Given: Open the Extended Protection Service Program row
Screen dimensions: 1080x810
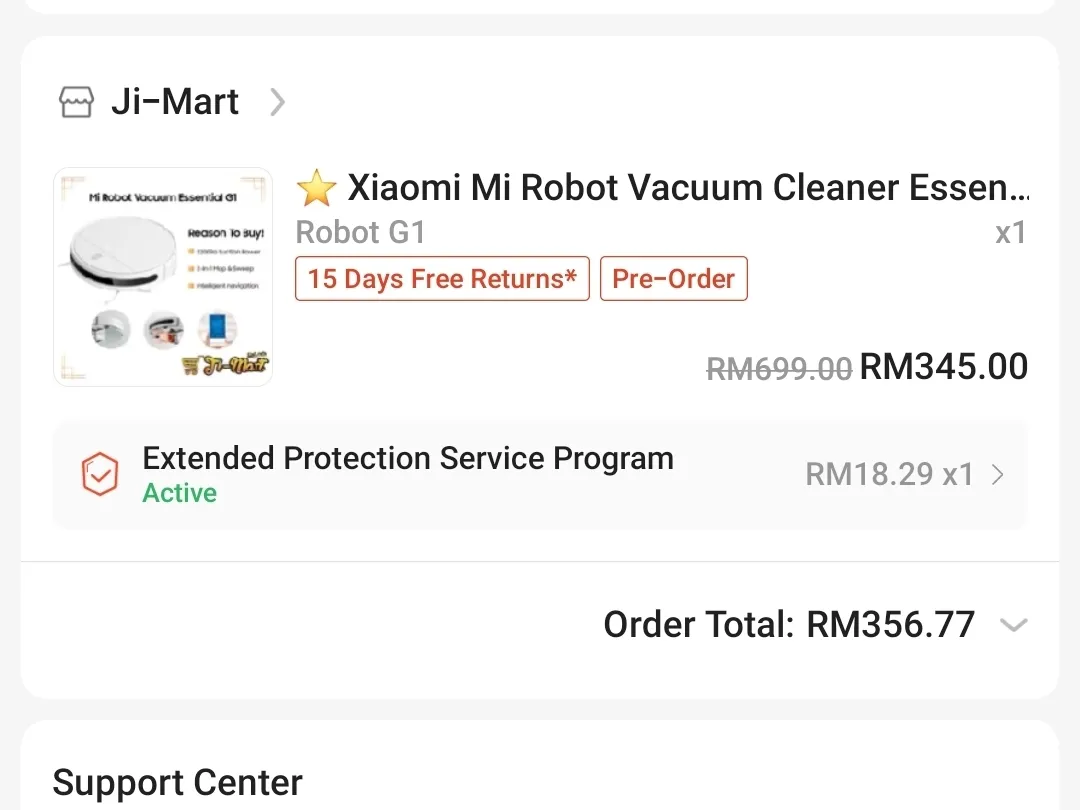Looking at the screenshot, I should [408, 459].
